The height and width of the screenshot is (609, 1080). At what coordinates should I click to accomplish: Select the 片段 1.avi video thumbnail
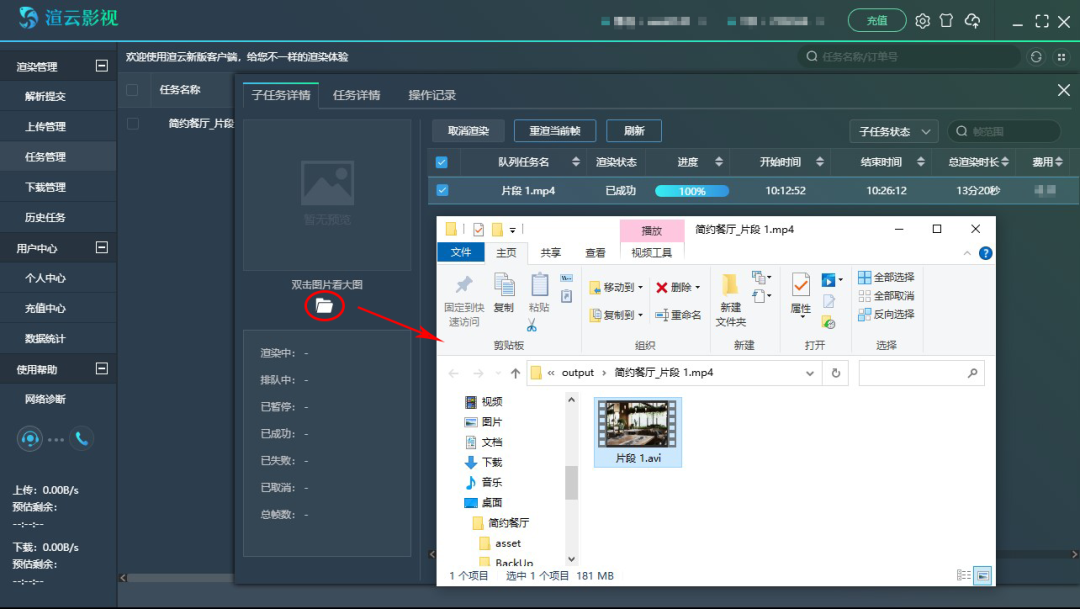click(637, 424)
